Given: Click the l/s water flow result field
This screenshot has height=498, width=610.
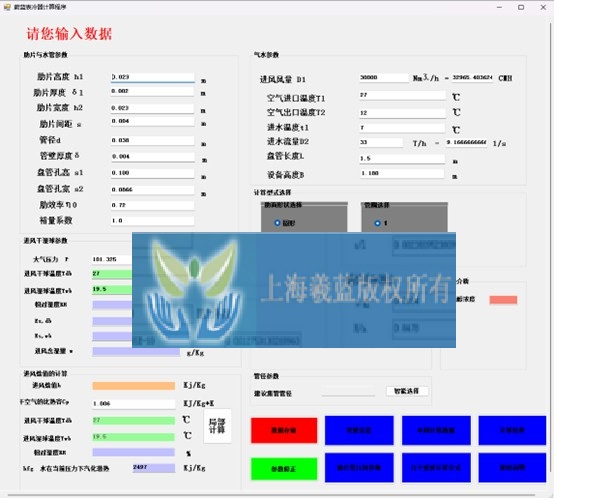Looking at the screenshot, I should pos(466,142).
